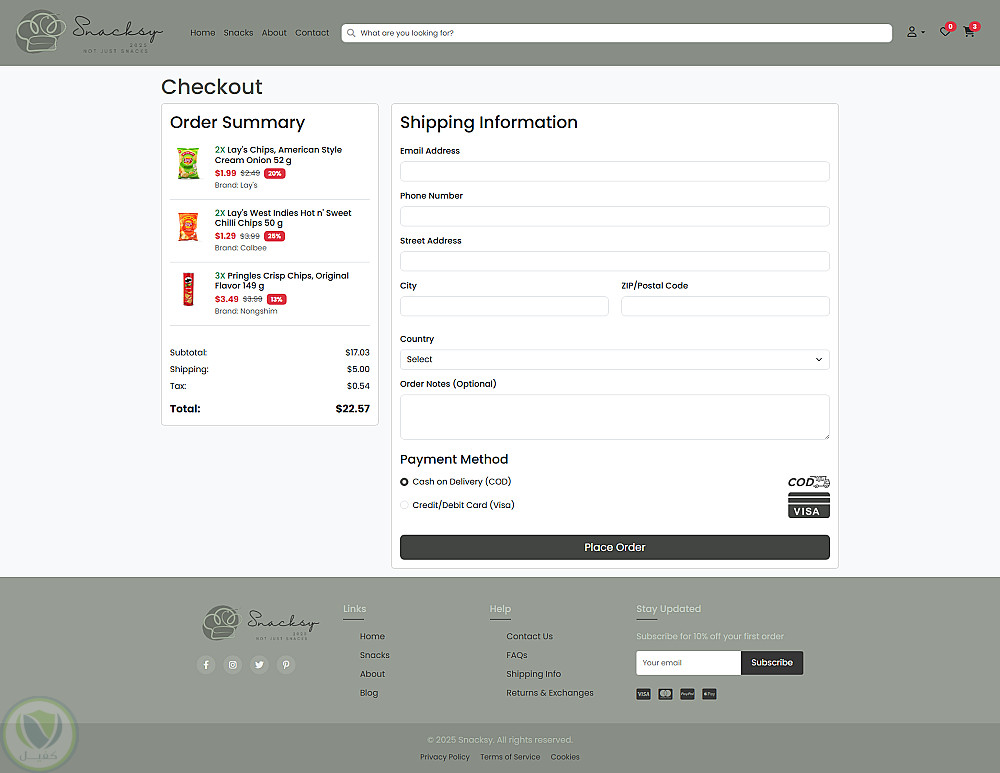This screenshot has width=1000, height=773.
Task: Click the Street Address field
Action: 614,261
